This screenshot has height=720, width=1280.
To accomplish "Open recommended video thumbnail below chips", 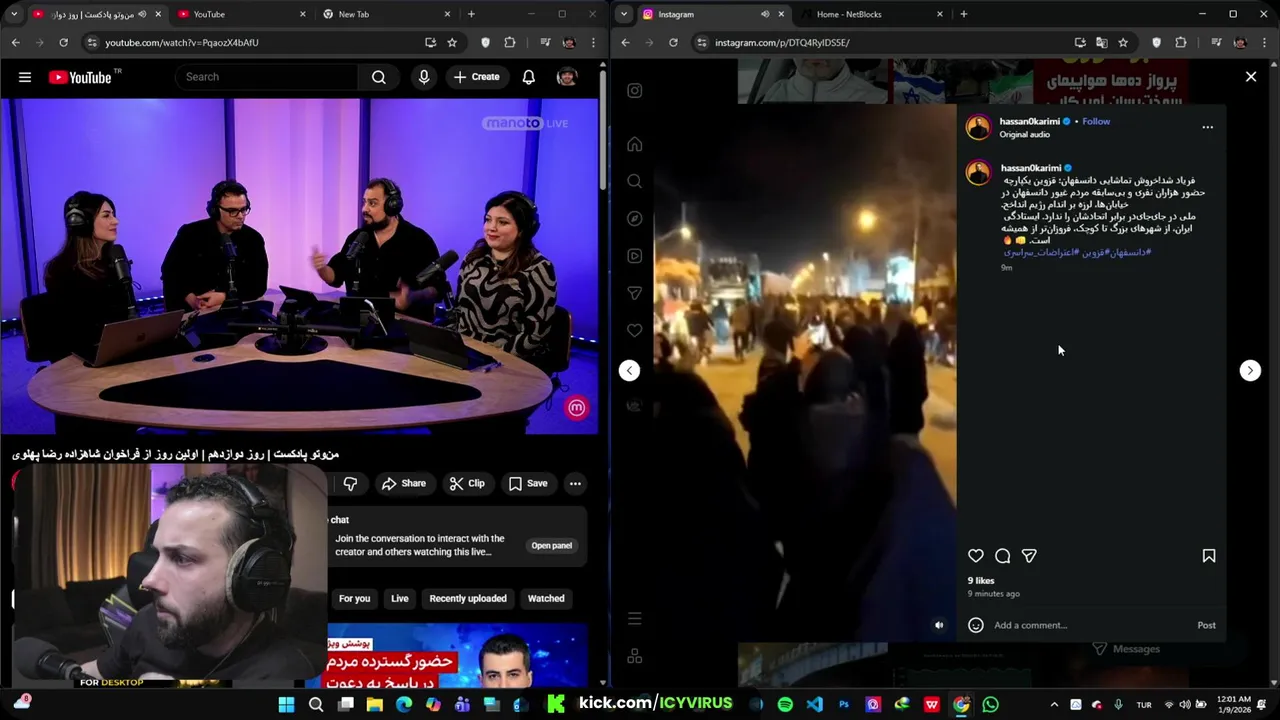I will point(458,655).
